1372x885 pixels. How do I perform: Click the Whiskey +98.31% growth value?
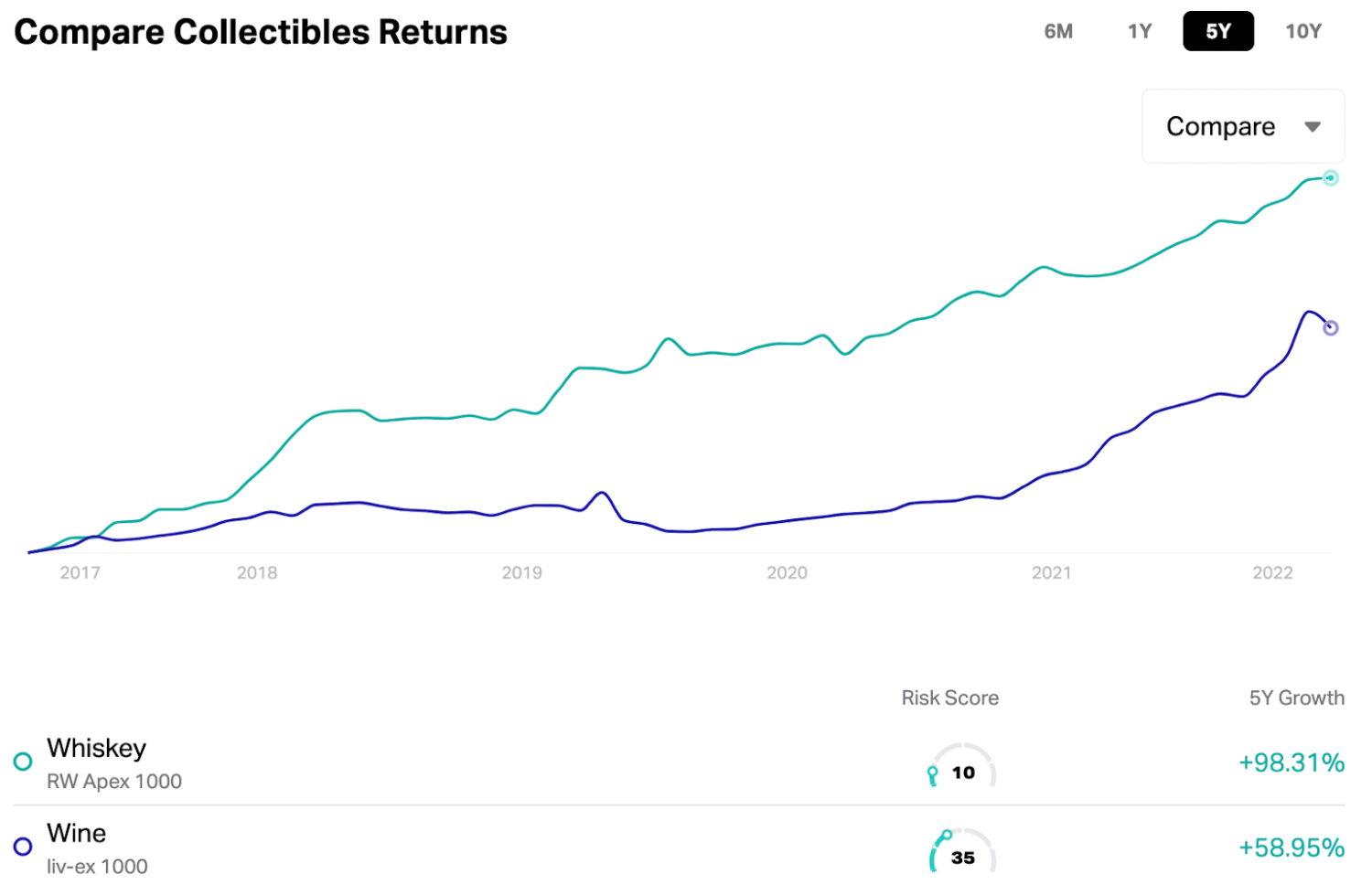pos(1291,762)
